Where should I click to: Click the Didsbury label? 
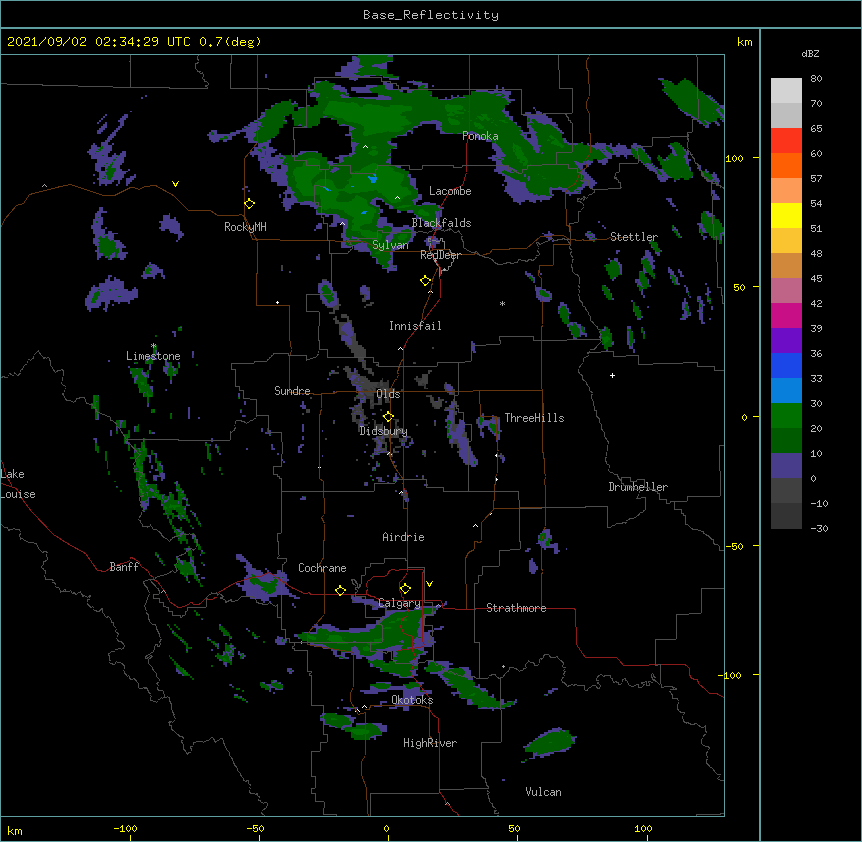click(383, 431)
